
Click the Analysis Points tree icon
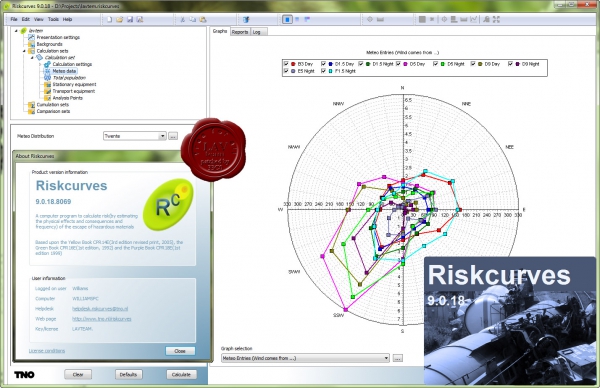tap(47, 98)
